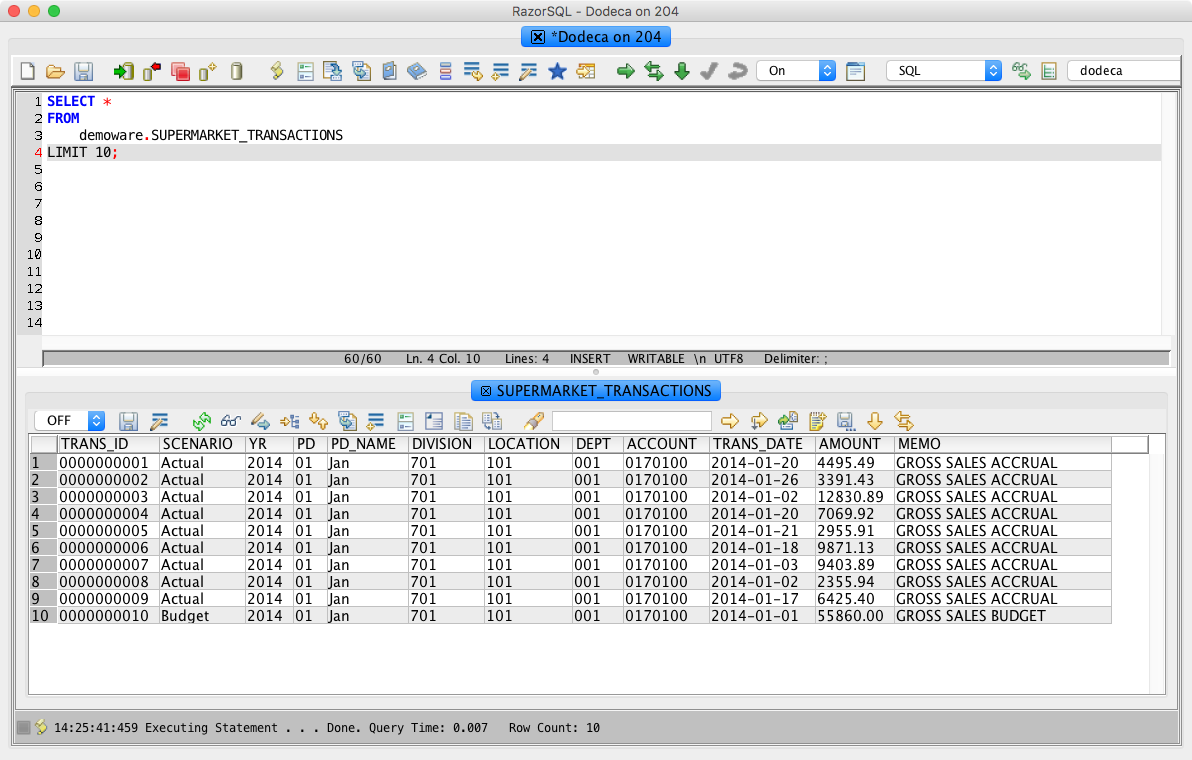This screenshot has width=1192, height=760.
Task: Click the red disconnect database icon
Action: [152, 71]
